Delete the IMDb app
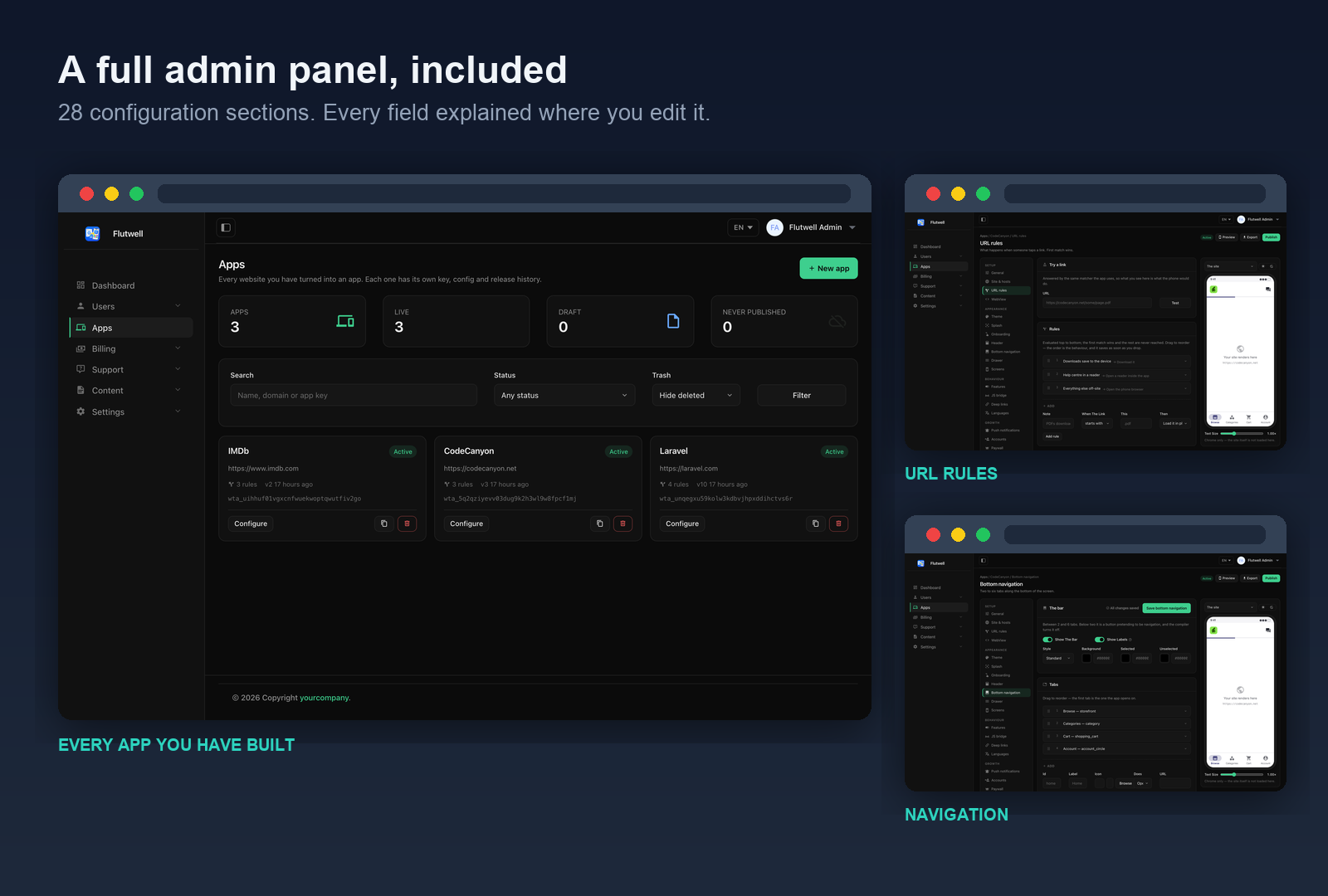The height and width of the screenshot is (896, 1328). click(407, 523)
